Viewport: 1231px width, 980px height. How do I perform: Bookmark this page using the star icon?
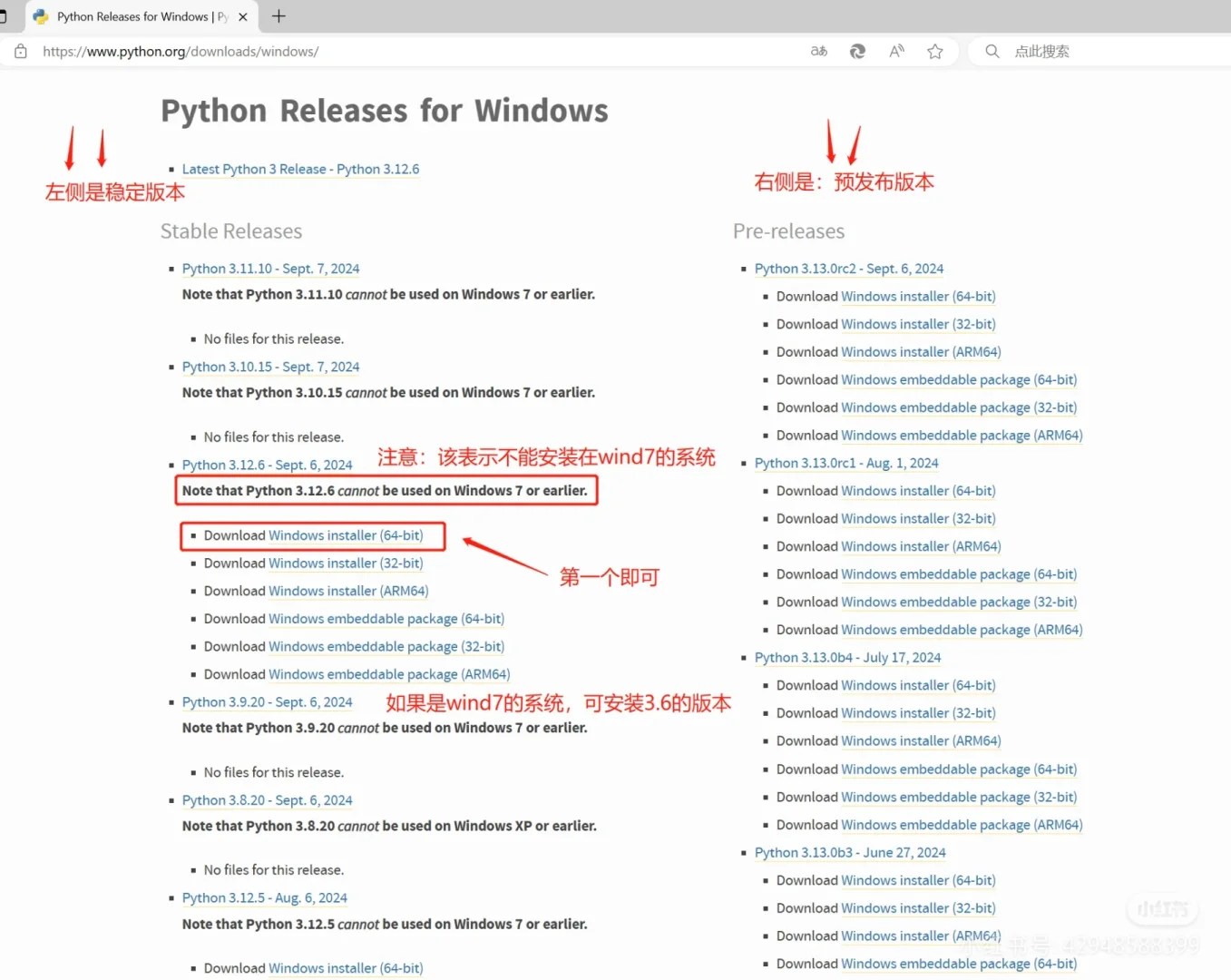pyautogui.click(x=935, y=51)
